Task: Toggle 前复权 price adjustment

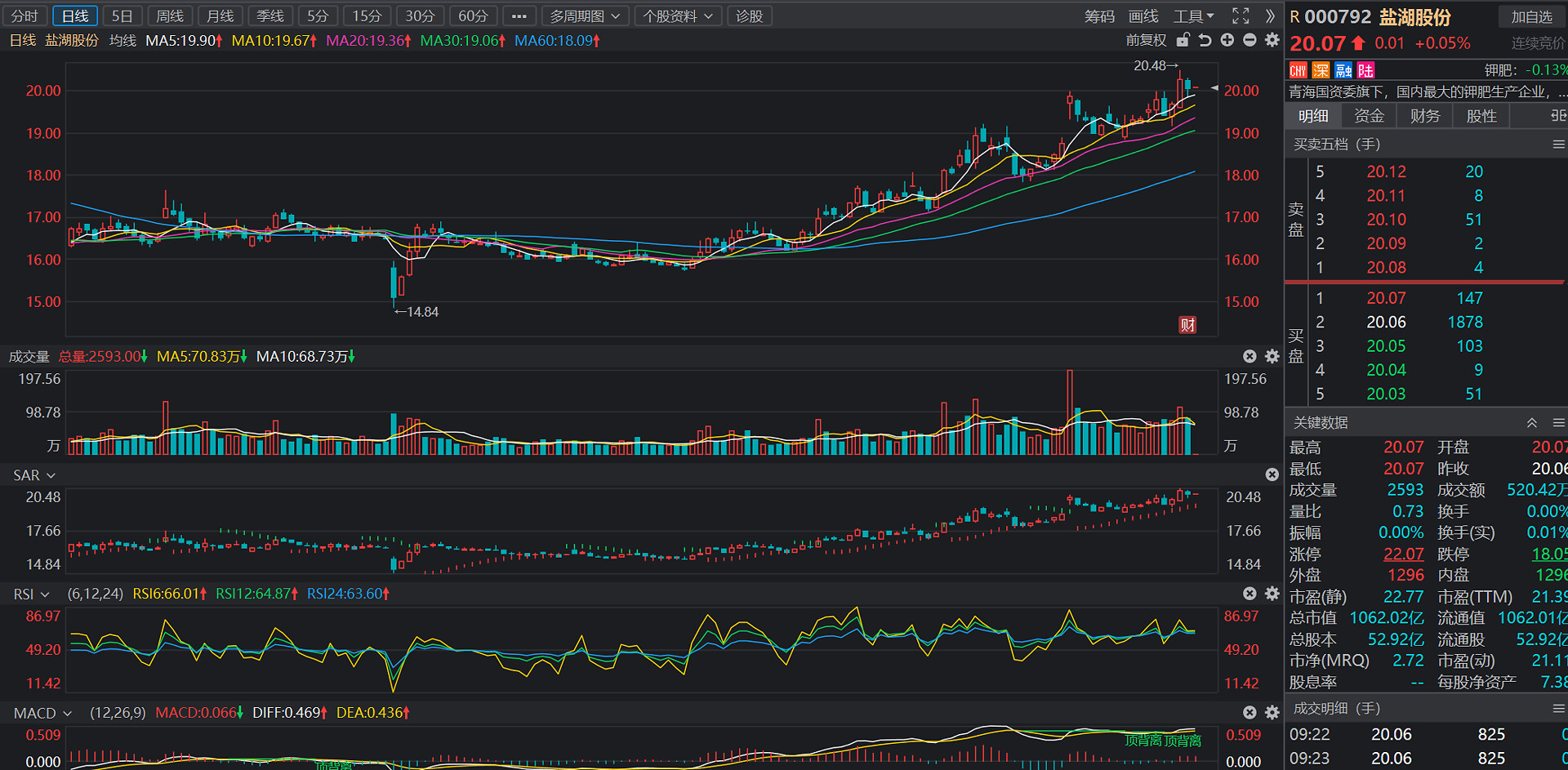Action: pyautogui.click(x=1146, y=40)
